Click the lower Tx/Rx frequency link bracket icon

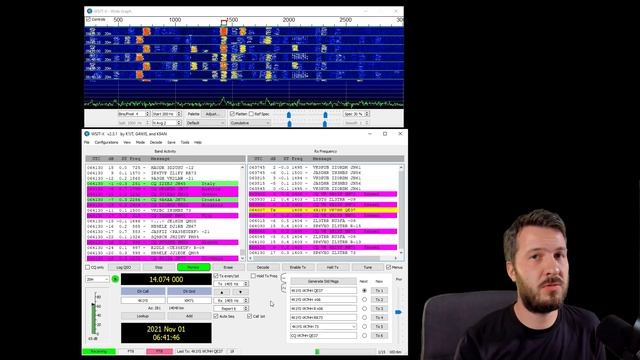pos(284,288)
